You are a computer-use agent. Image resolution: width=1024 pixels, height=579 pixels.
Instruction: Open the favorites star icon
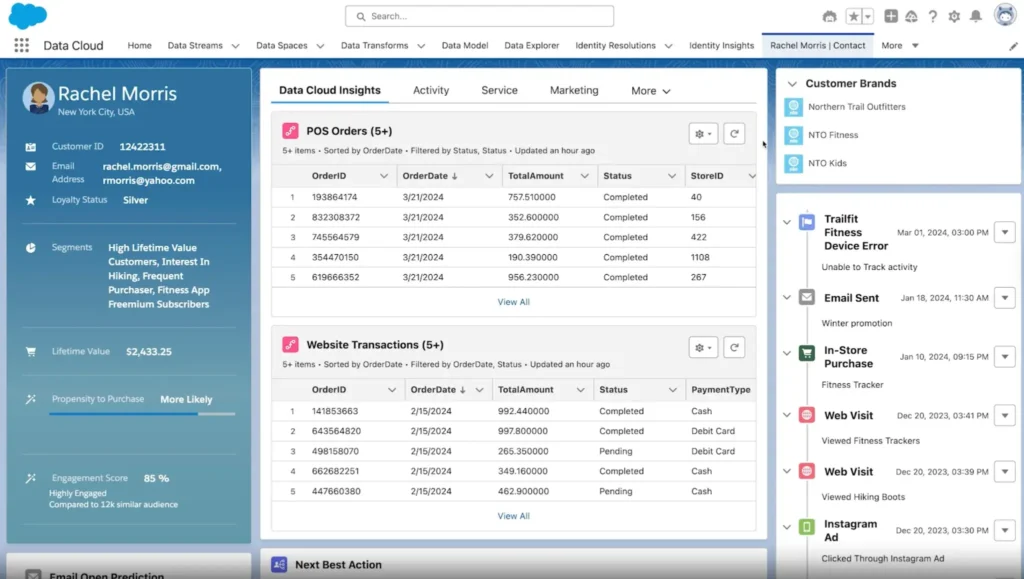coord(854,16)
